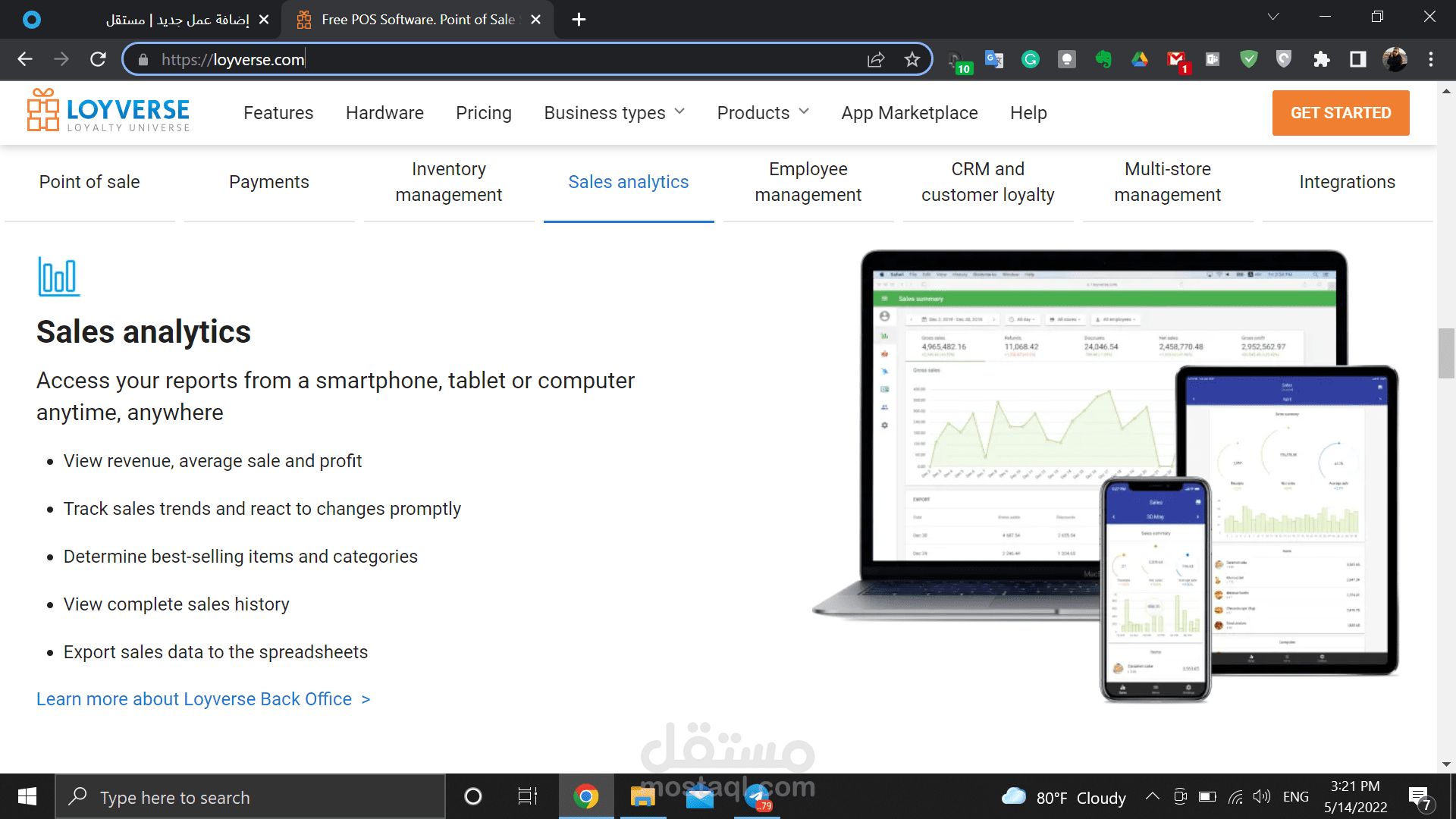Open Evernote extension icon
This screenshot has width=1456, height=819.
coord(1103,59)
